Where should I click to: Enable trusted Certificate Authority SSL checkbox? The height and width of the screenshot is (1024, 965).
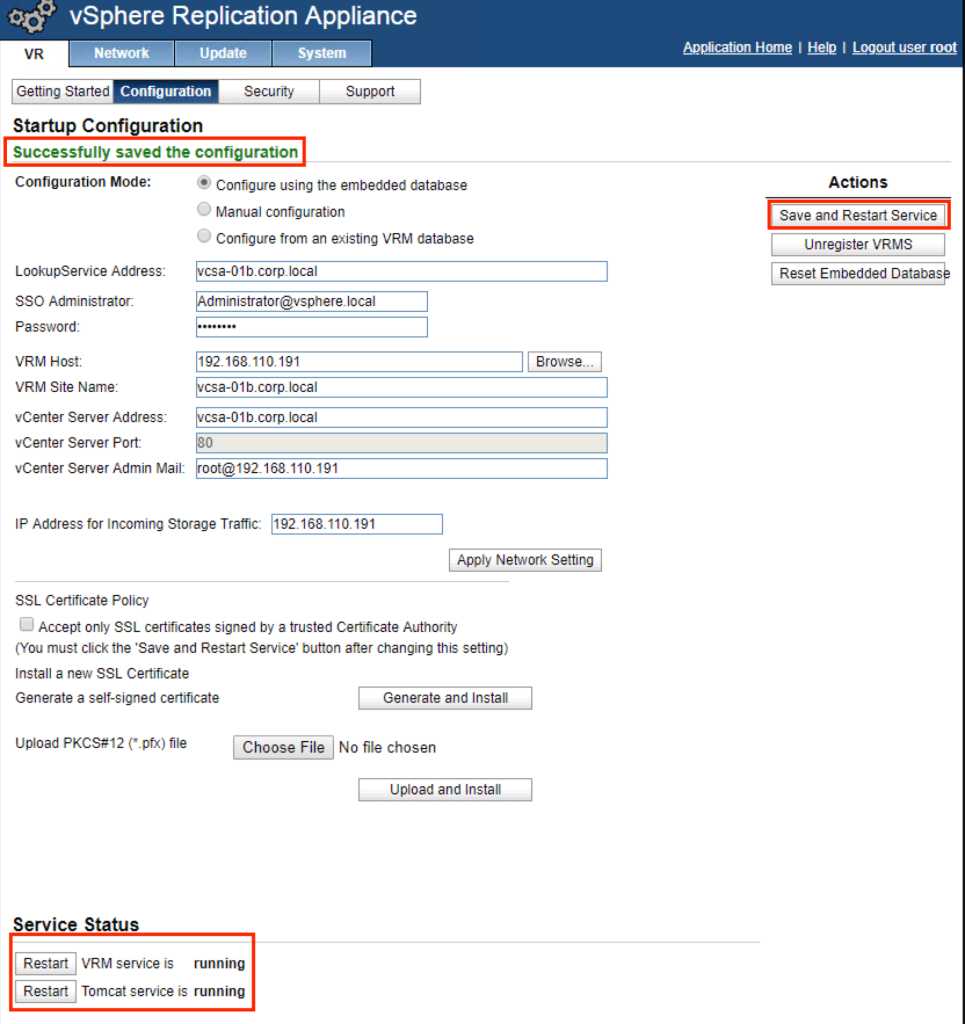point(27,625)
